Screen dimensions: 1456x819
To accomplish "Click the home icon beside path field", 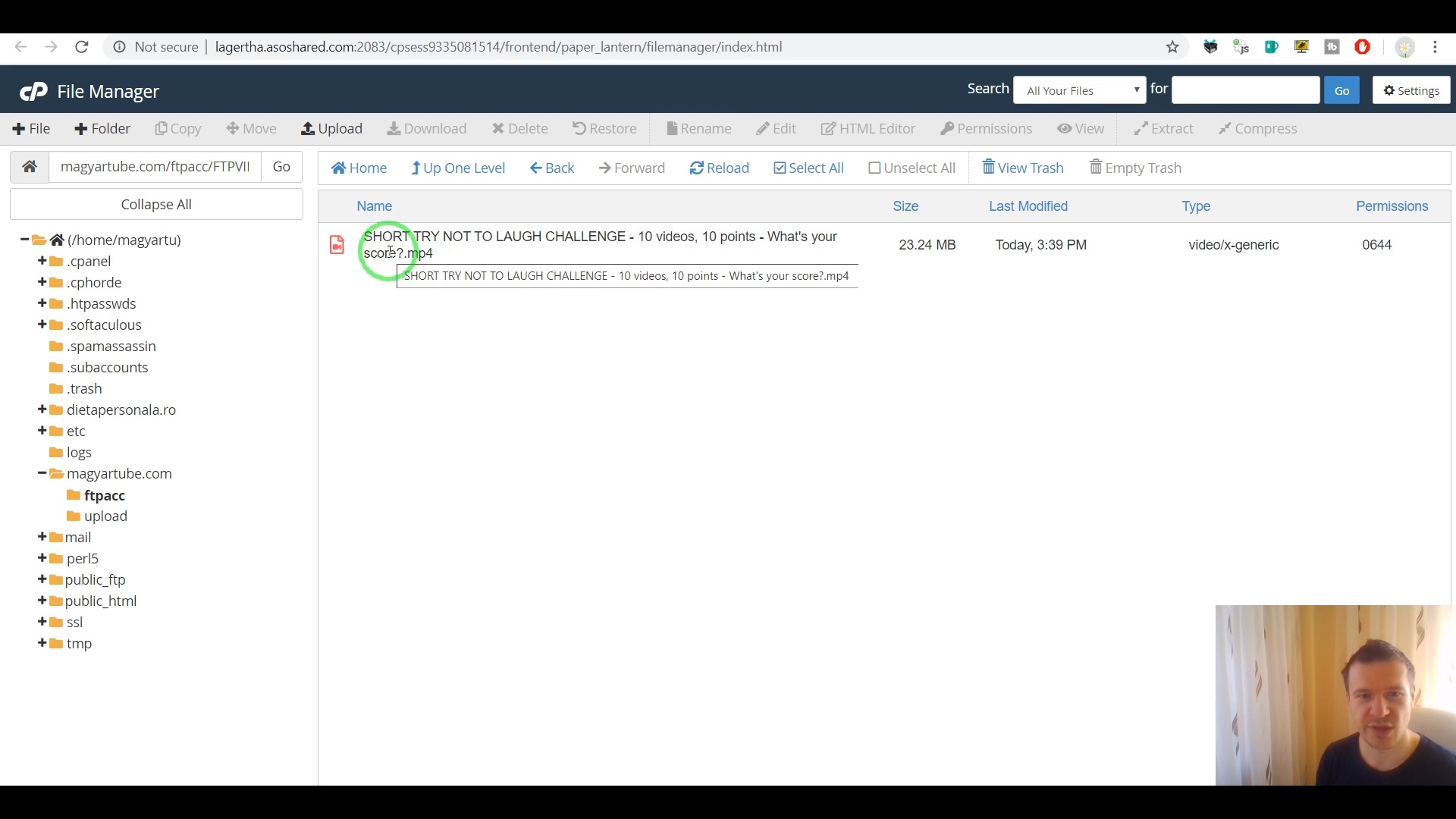I will 30,167.
